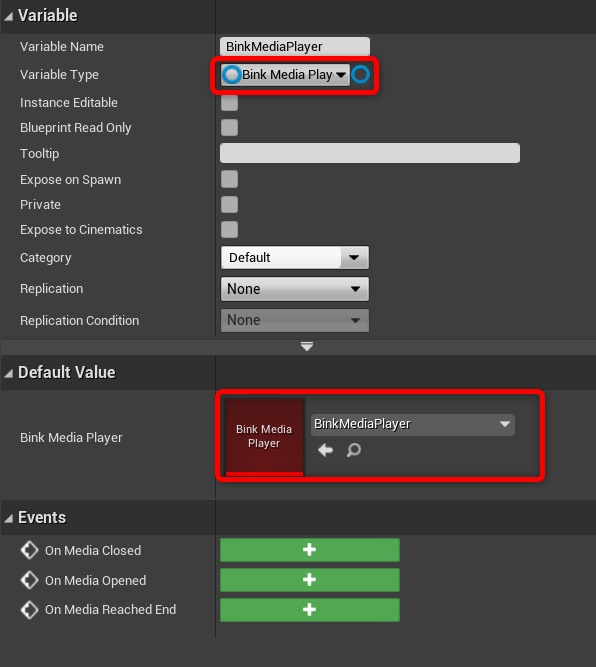This screenshot has width=596, height=667.
Task: Click the Instance Editable label
Action: coord(68,103)
